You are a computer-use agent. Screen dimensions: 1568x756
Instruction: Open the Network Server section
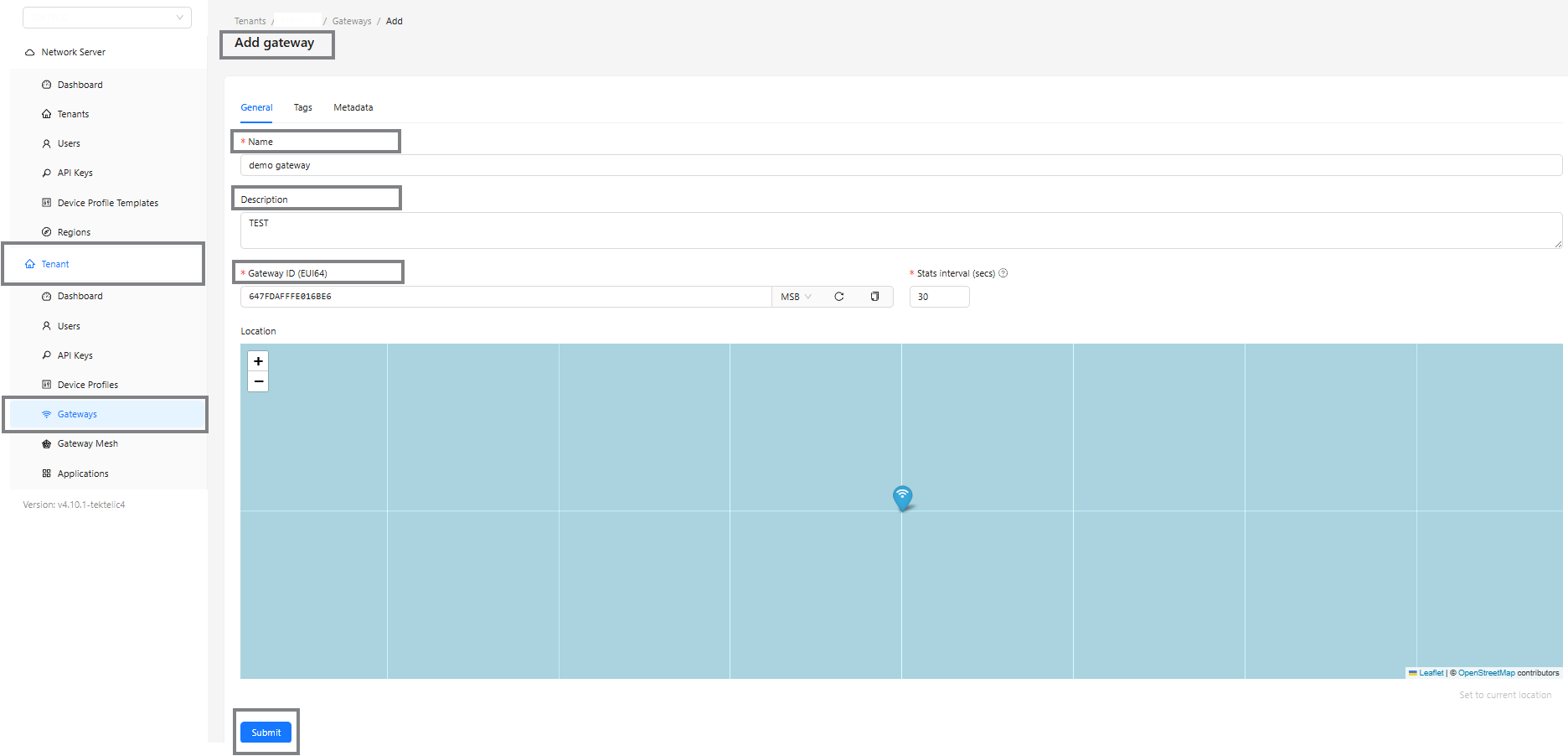click(74, 51)
